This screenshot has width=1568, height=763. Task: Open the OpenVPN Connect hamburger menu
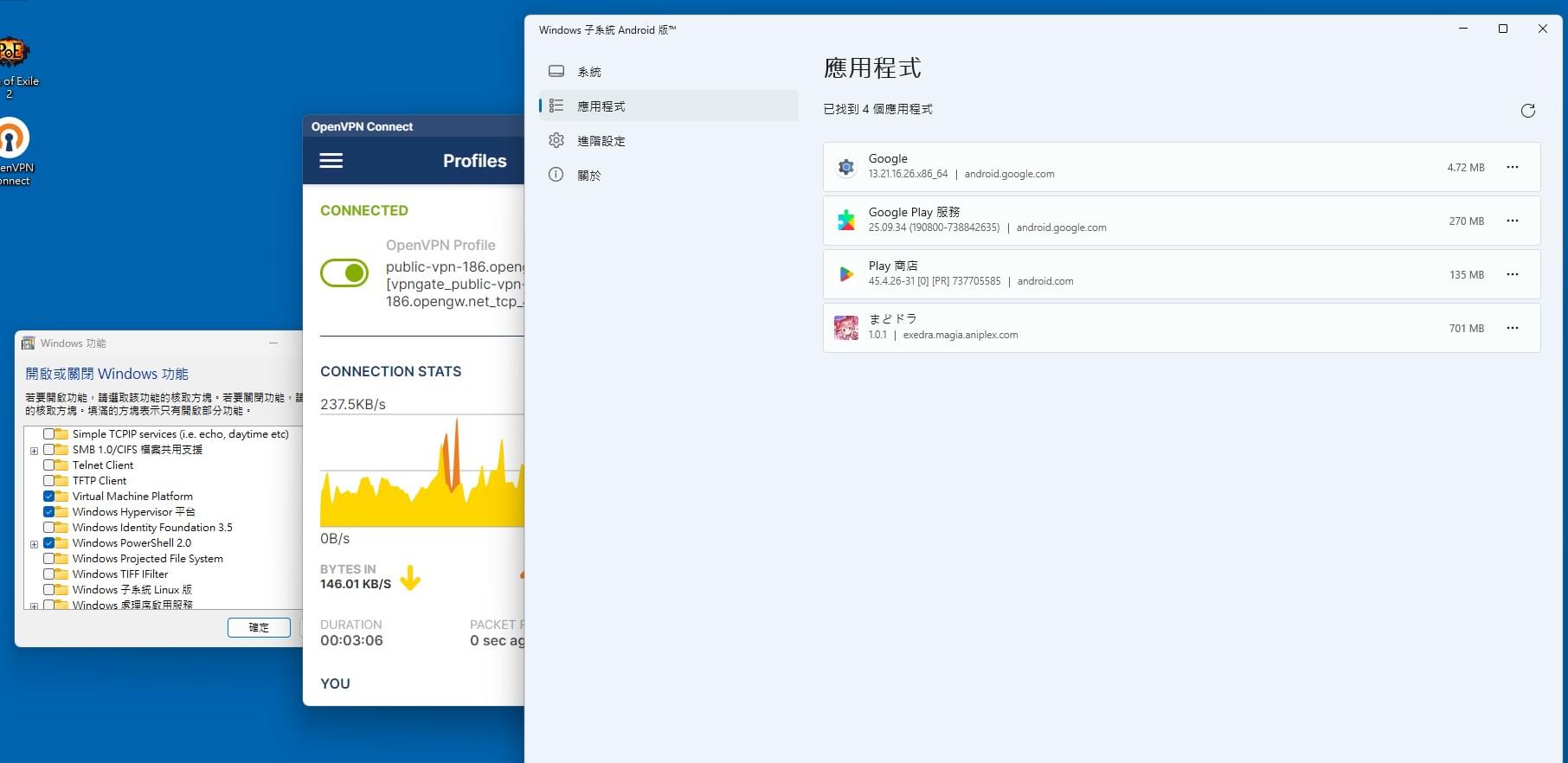tap(331, 161)
